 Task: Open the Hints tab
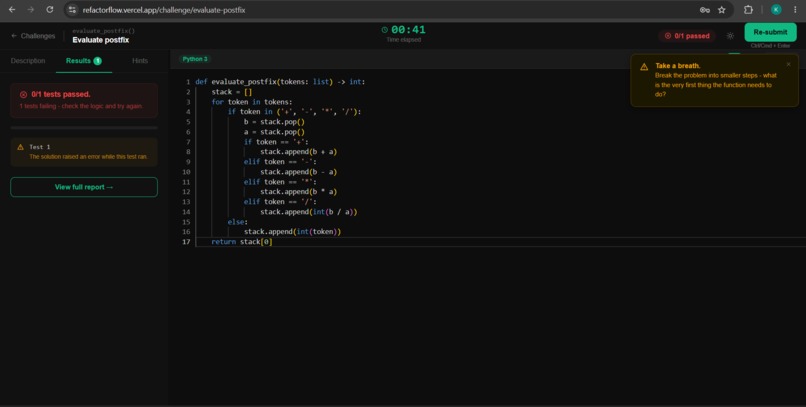[x=140, y=61]
